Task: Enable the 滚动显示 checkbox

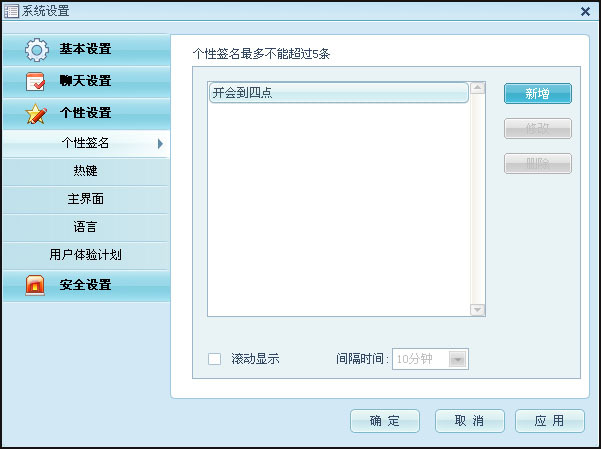Action: 214,359
